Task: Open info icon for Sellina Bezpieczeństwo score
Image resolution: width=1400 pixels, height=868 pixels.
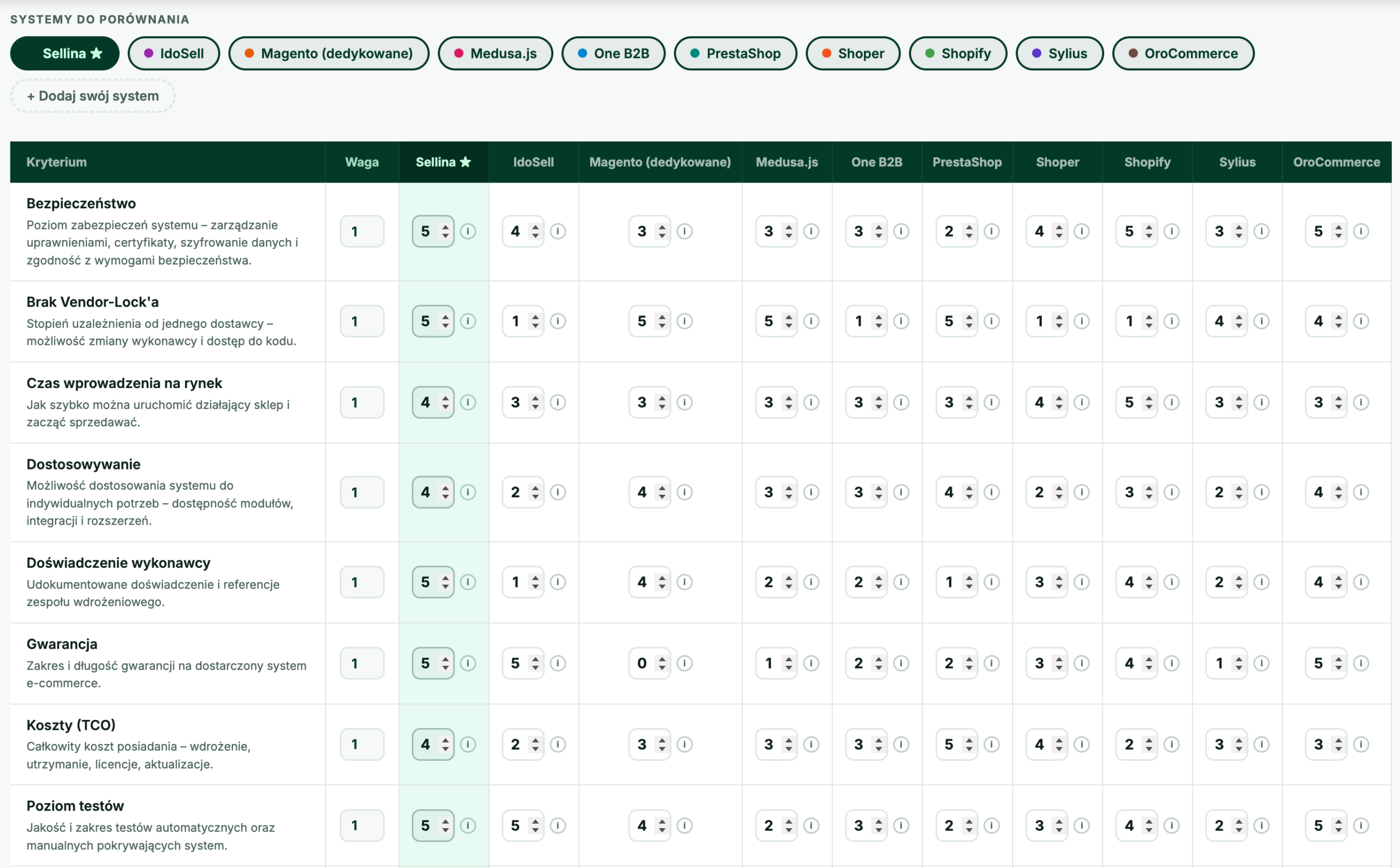Action: 468,231
